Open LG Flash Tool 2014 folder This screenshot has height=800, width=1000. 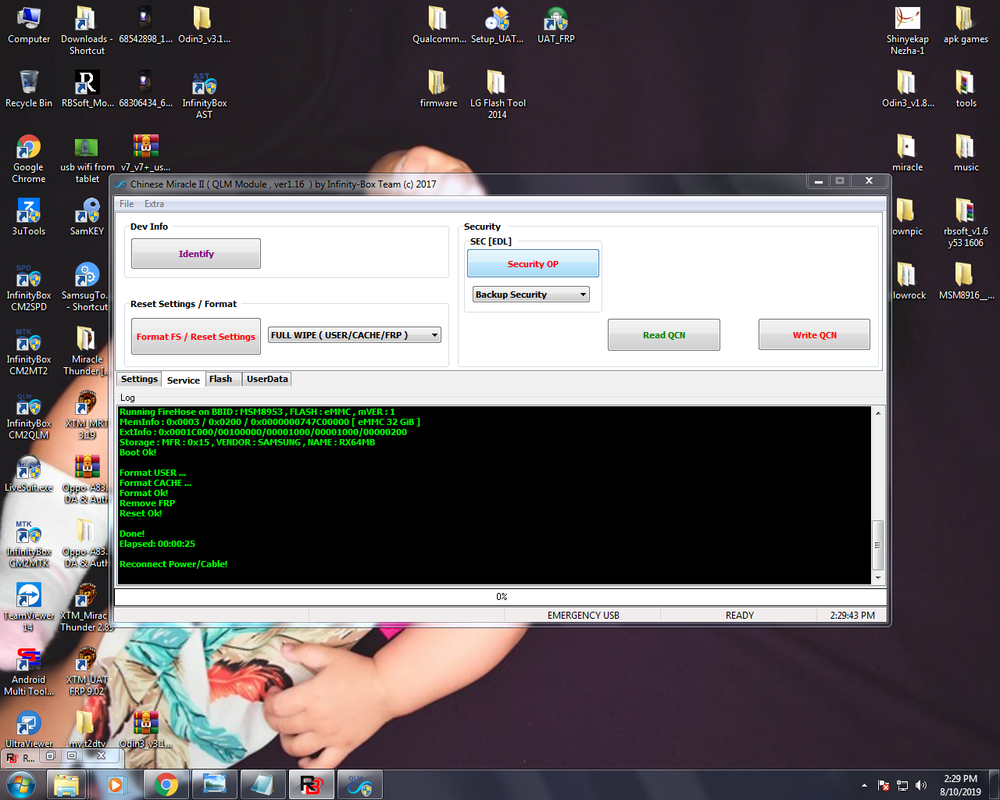pyautogui.click(x=497, y=95)
